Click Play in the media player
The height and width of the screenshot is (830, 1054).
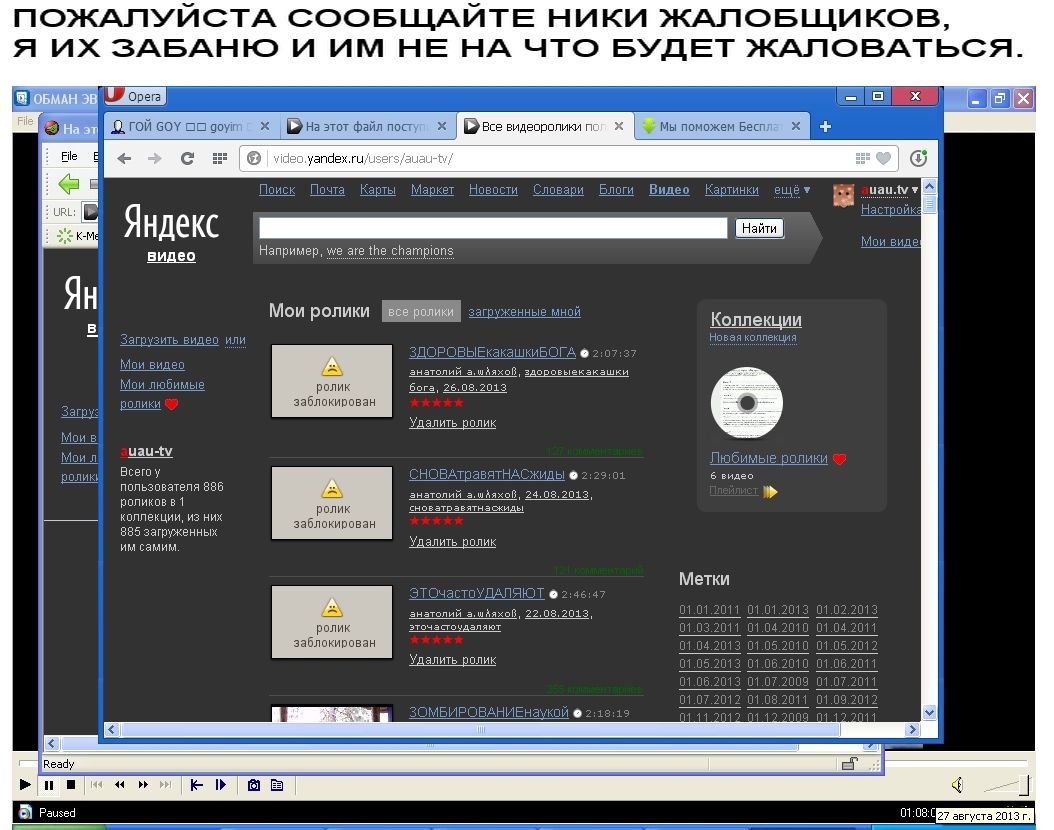[x=25, y=784]
